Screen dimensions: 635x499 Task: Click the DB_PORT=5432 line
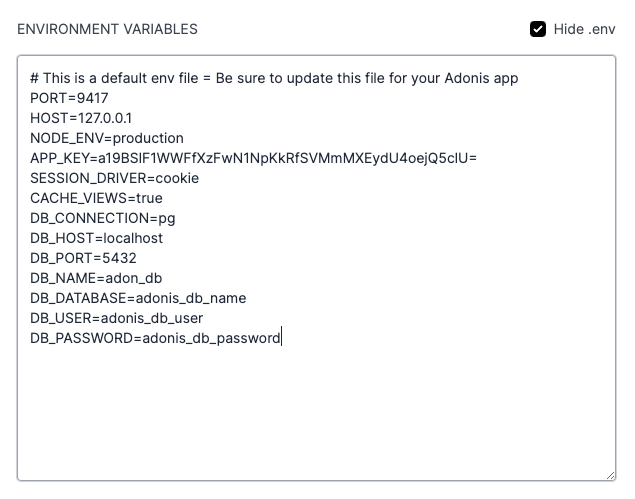(83, 258)
